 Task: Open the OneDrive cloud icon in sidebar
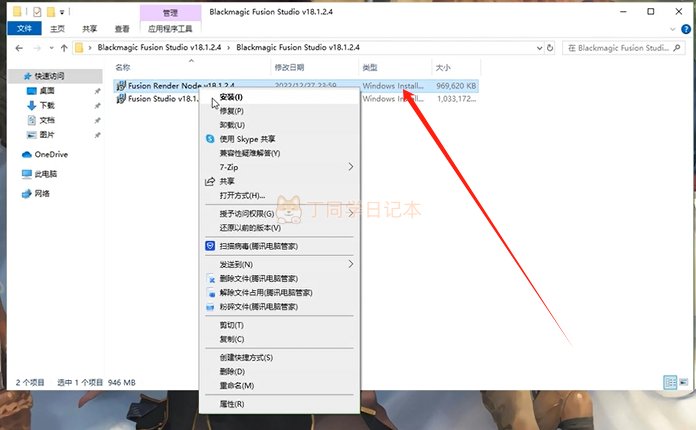click(x=27, y=154)
